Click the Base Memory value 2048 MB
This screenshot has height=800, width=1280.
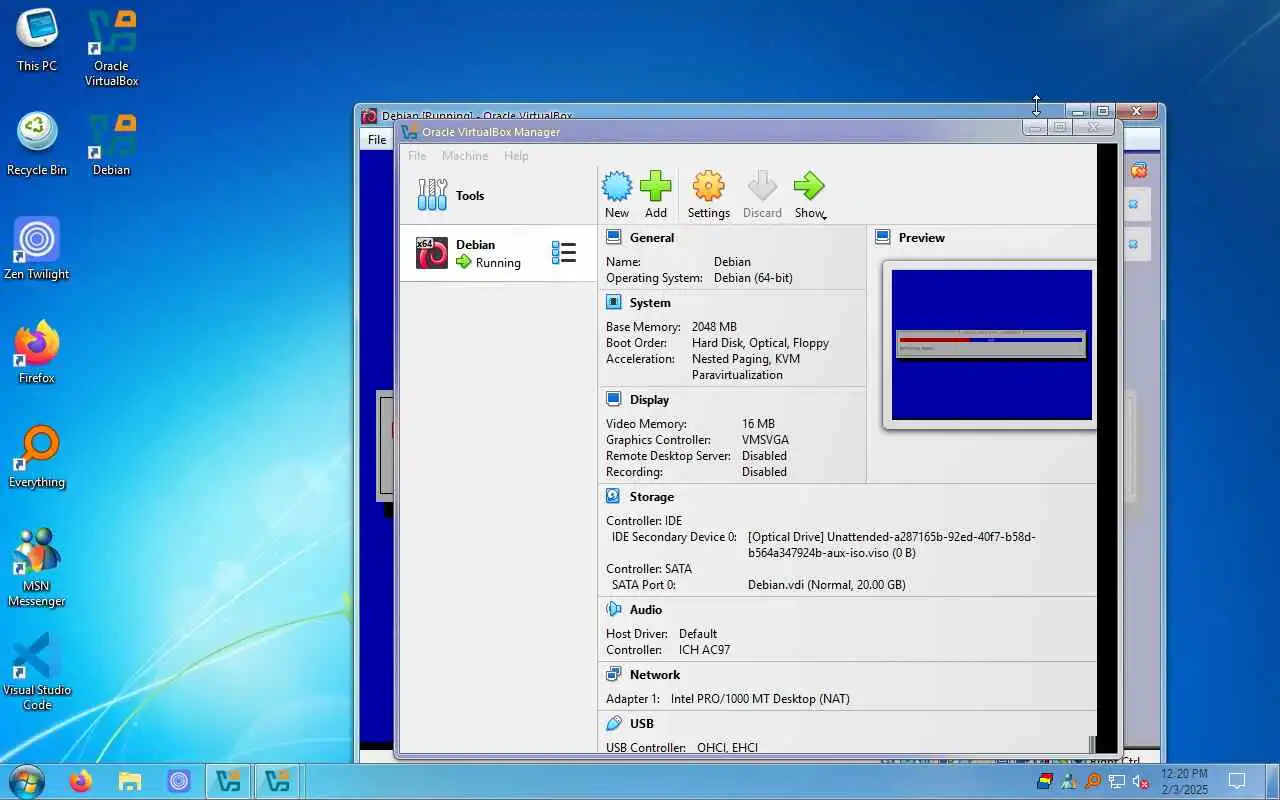tap(714, 327)
